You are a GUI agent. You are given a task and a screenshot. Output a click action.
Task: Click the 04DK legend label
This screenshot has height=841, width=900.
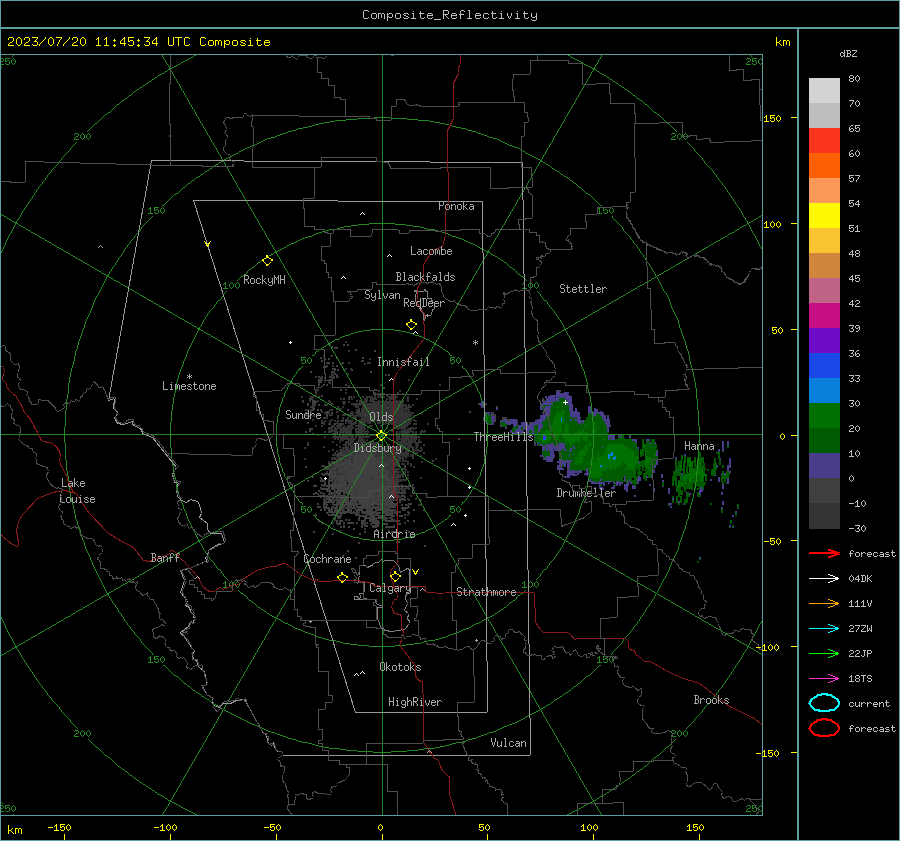pos(860,579)
